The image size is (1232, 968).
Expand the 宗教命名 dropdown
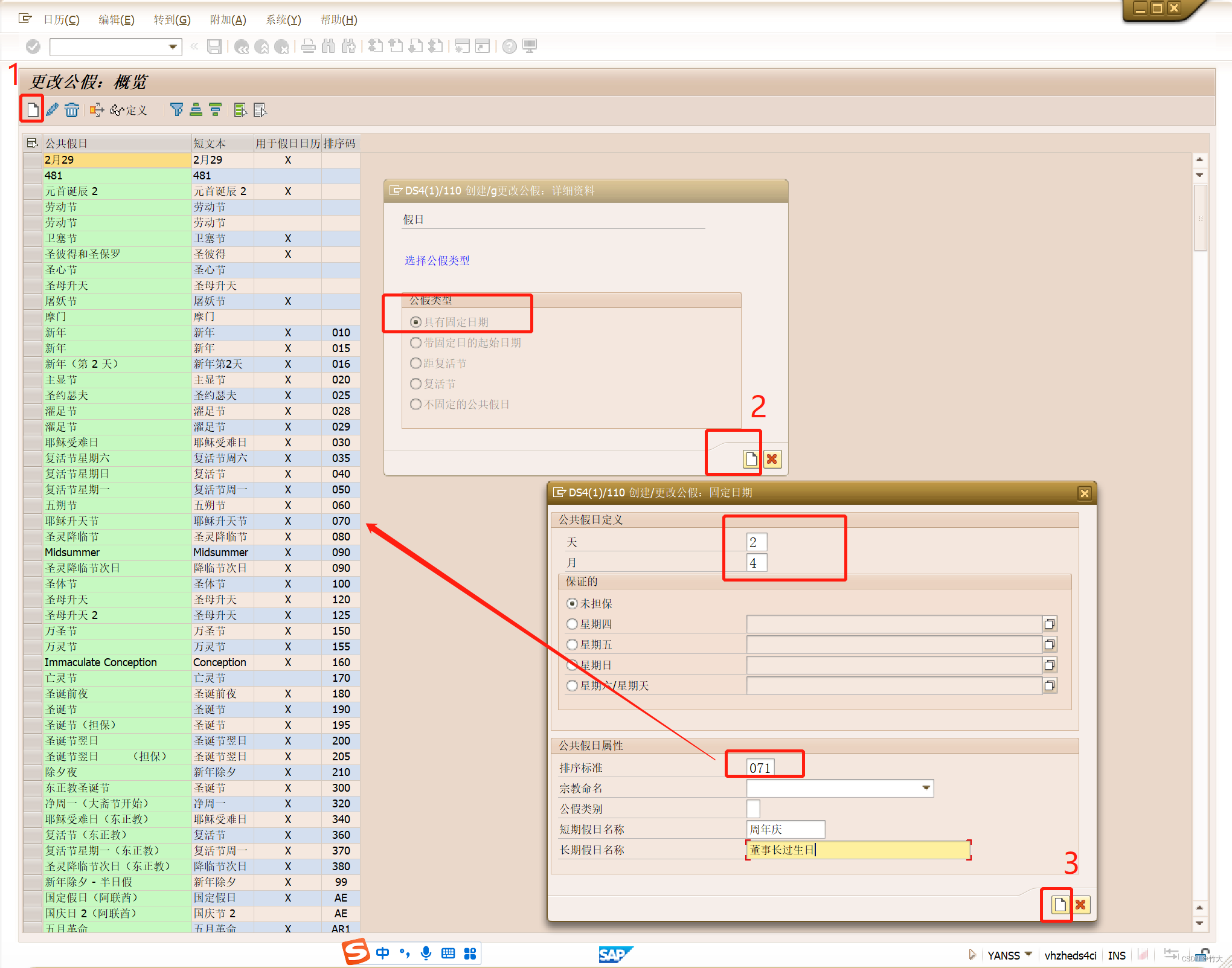[x=926, y=788]
